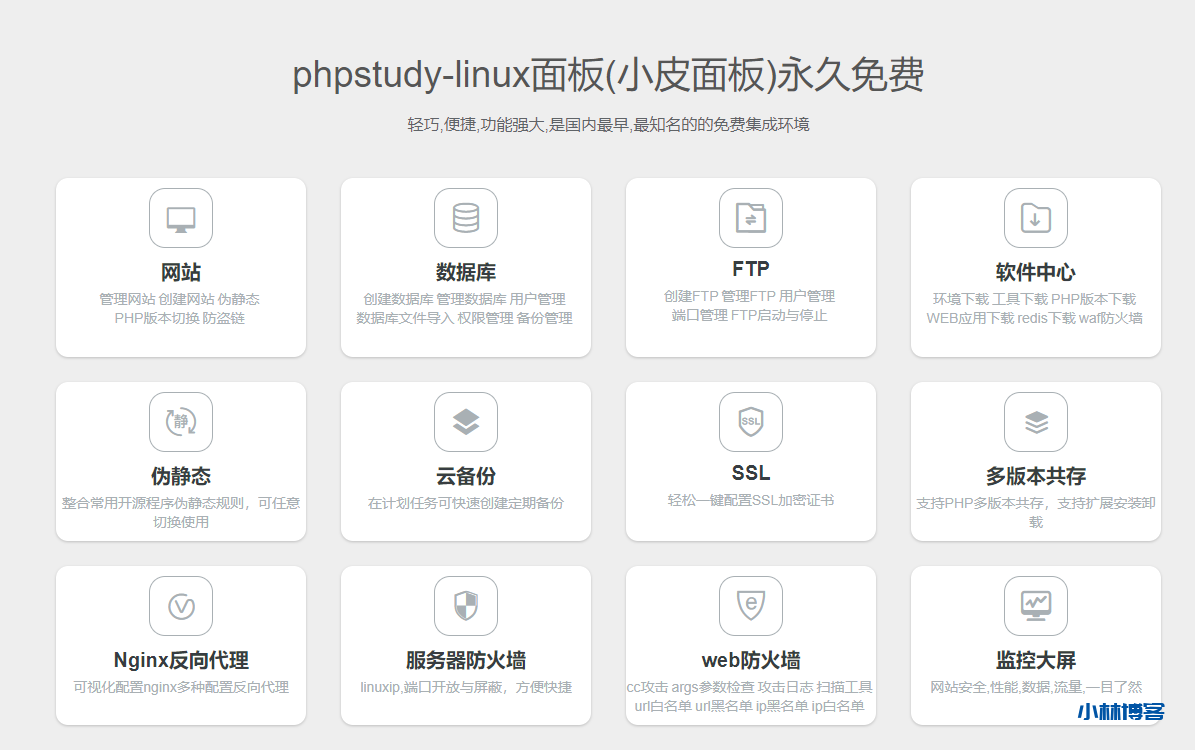Open the 数据库 feature card
Viewport: 1195px width, 750px height.
click(x=465, y=266)
